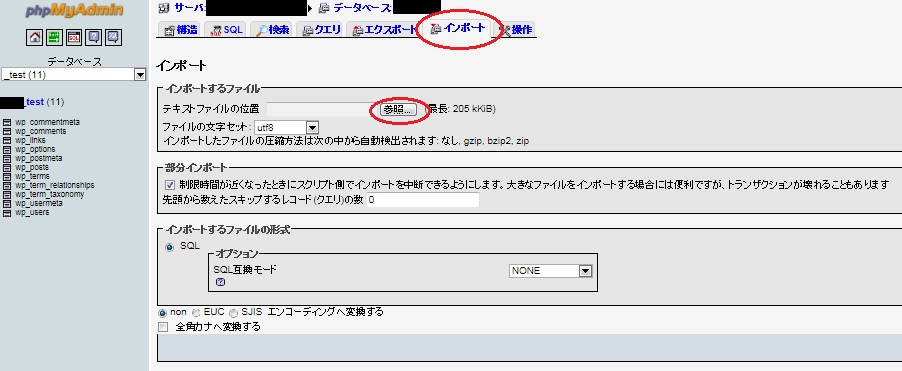Select the non encoding radio button

click(162, 313)
